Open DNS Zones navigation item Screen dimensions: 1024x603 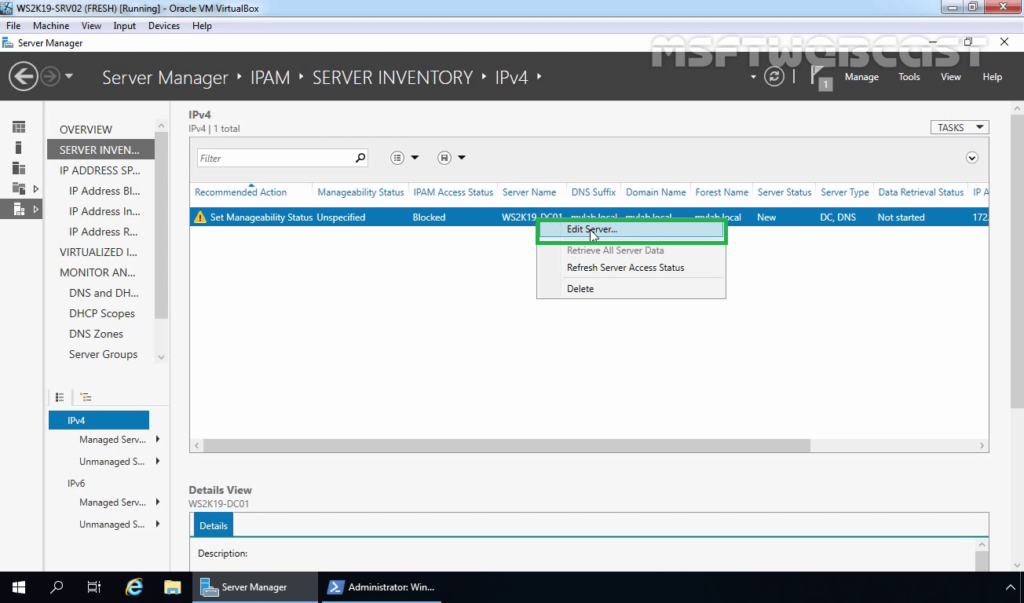[x=96, y=334]
